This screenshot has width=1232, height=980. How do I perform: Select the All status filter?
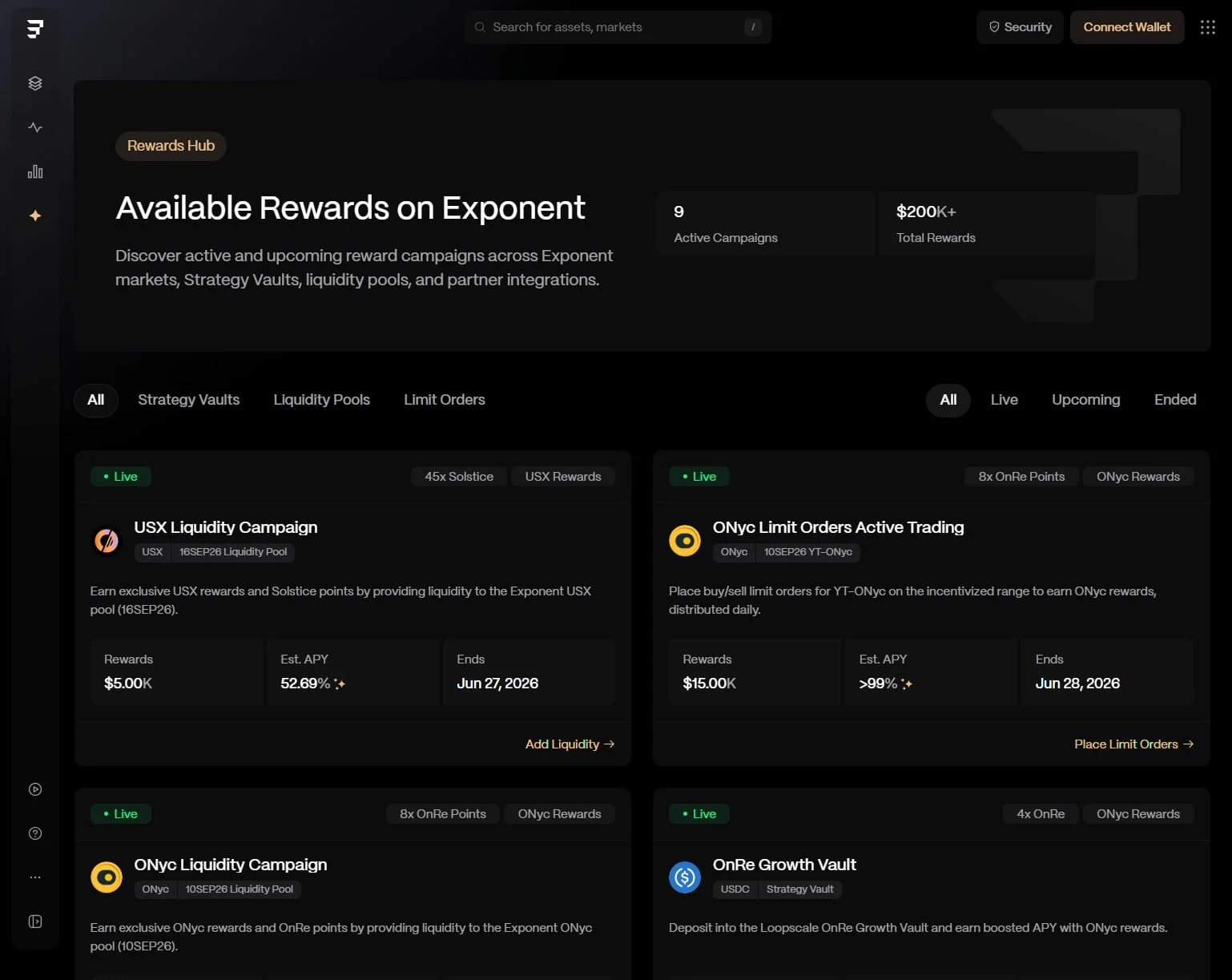tap(948, 400)
